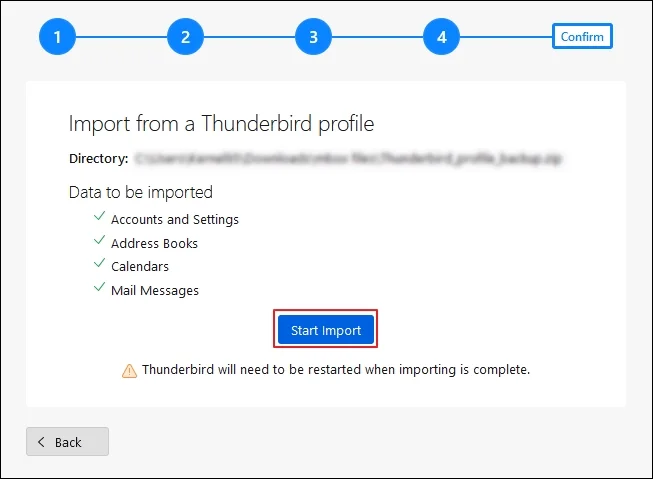Screen dimensions: 653x479
Task: Click the check mark beside Accounts and Settings
Action: (x=100, y=216)
